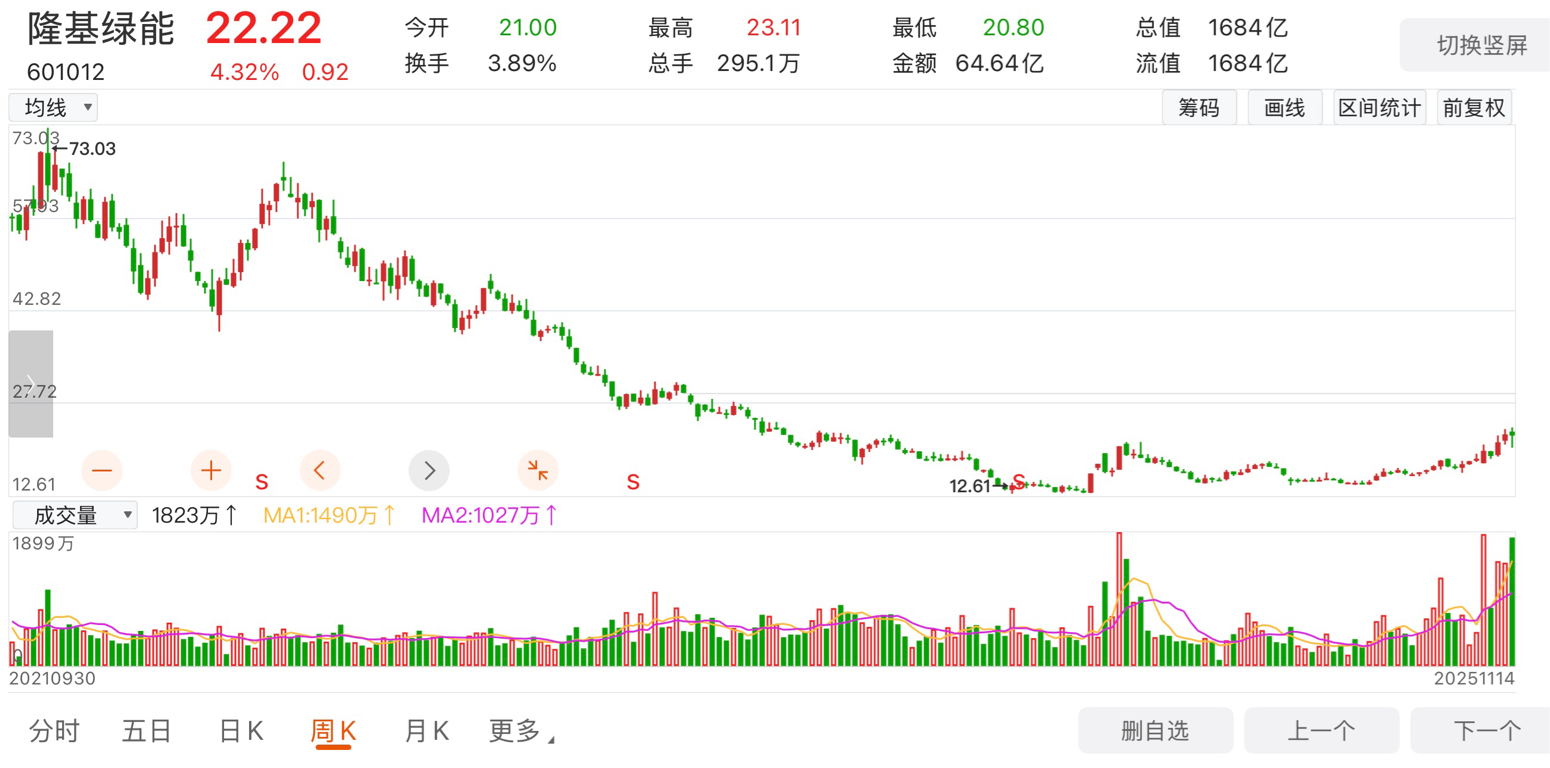Click the 总值 value 1684亿
This screenshot has height=768, width=1550.
click(1248, 29)
